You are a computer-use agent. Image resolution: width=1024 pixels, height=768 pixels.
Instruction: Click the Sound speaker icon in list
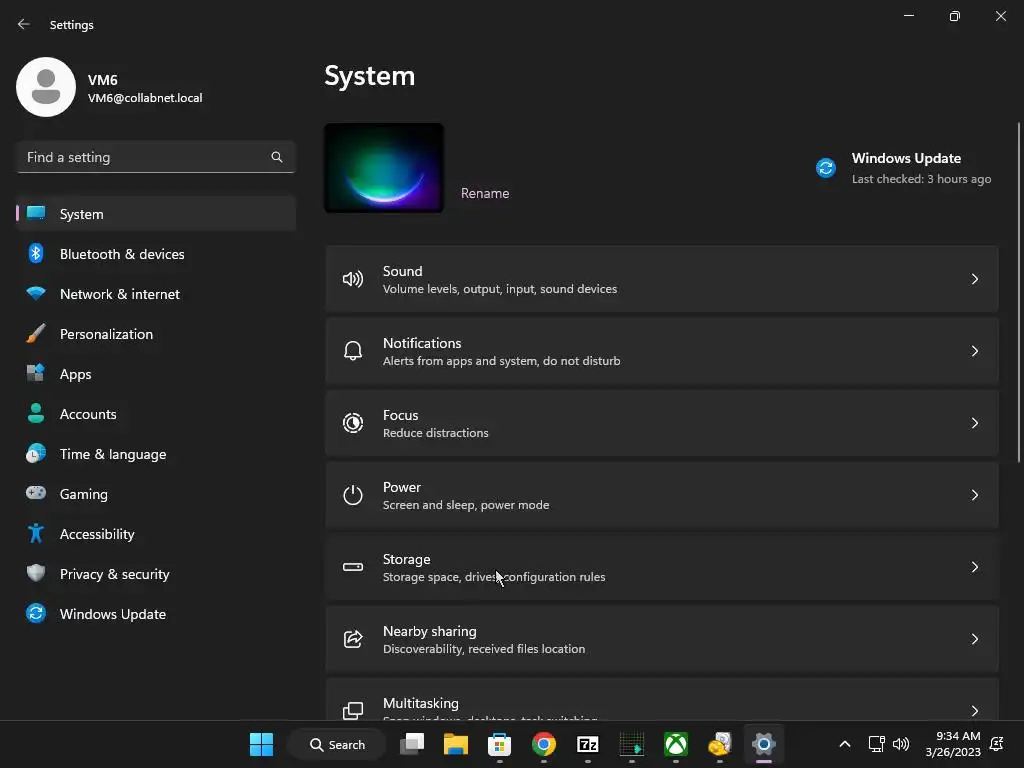[353, 280]
